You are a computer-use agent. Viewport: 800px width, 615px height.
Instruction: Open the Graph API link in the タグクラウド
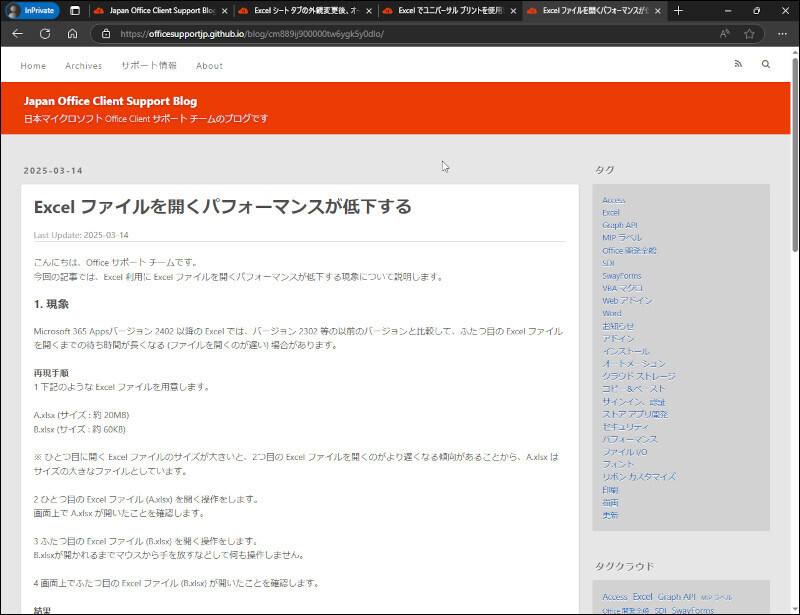(677, 597)
